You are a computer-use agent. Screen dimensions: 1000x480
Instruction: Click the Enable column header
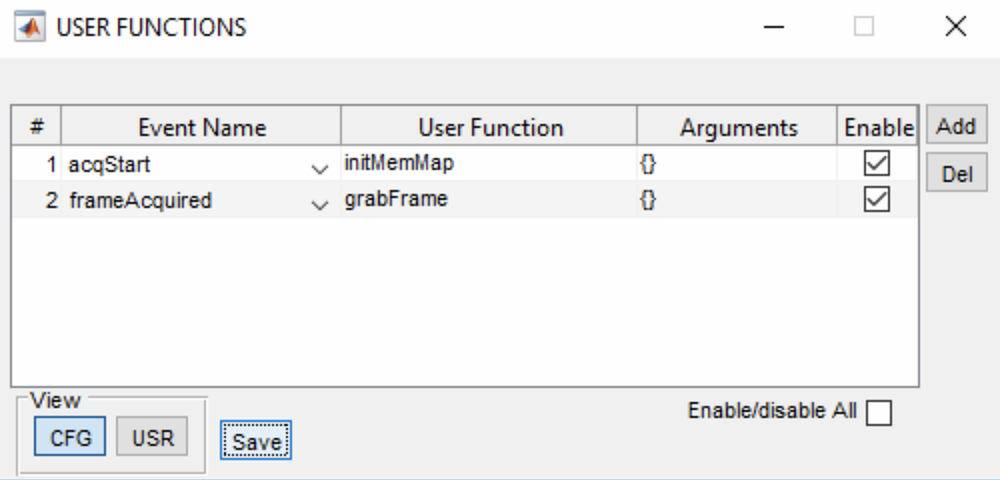pyautogui.click(x=878, y=126)
